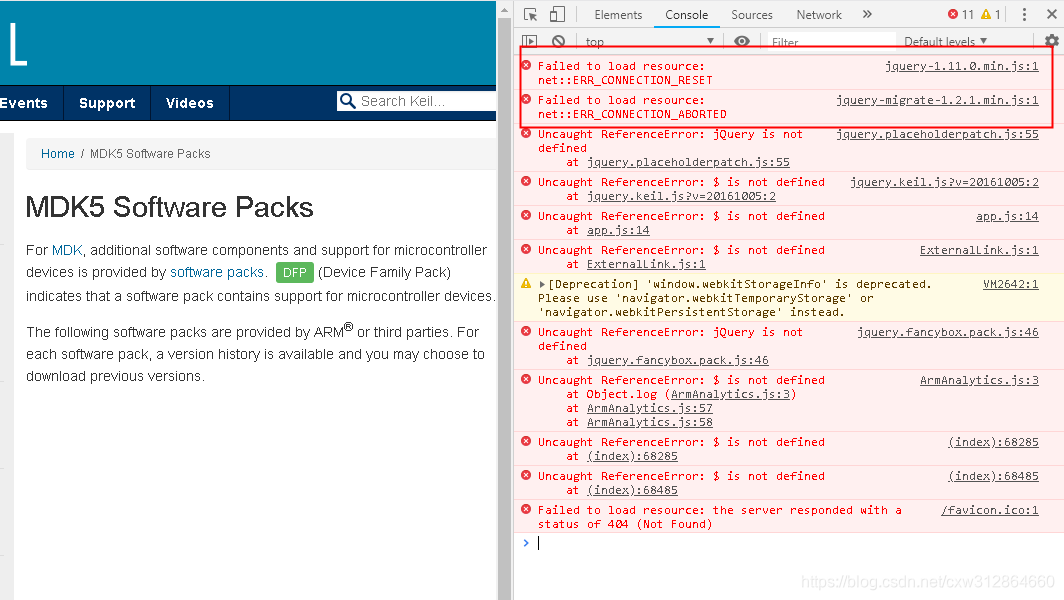The height and width of the screenshot is (600, 1064).
Task: Open the Sources tab
Action: coord(751,14)
